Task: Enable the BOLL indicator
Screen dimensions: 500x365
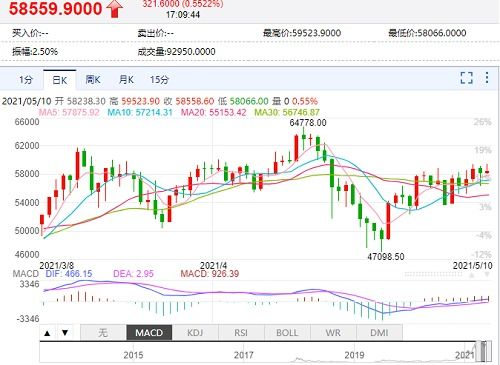Action: tap(287, 333)
